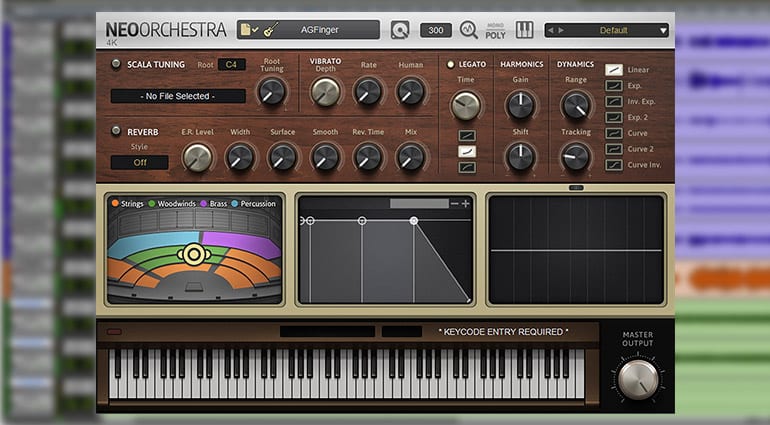Adjust the Dynamics Range knob

(576, 105)
